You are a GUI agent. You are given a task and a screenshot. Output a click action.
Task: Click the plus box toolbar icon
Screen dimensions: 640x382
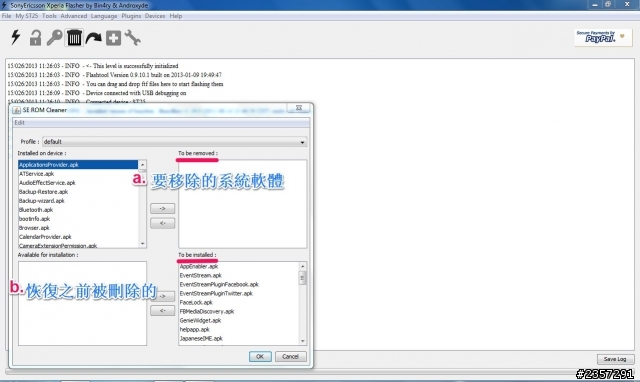[x=113, y=38]
